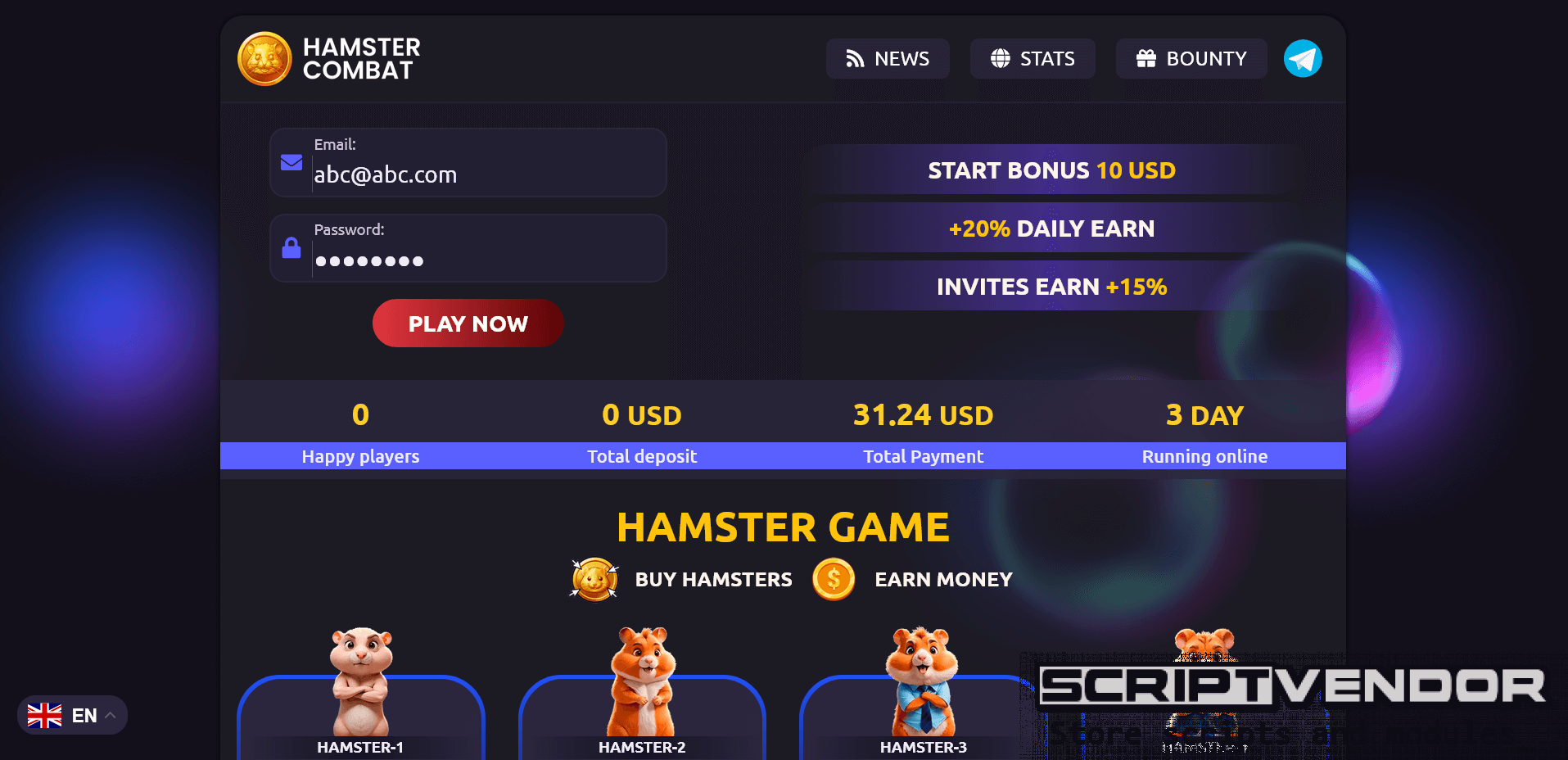Click the padlock icon beside Password
Screen dimensions: 1568x760
[x=291, y=247]
